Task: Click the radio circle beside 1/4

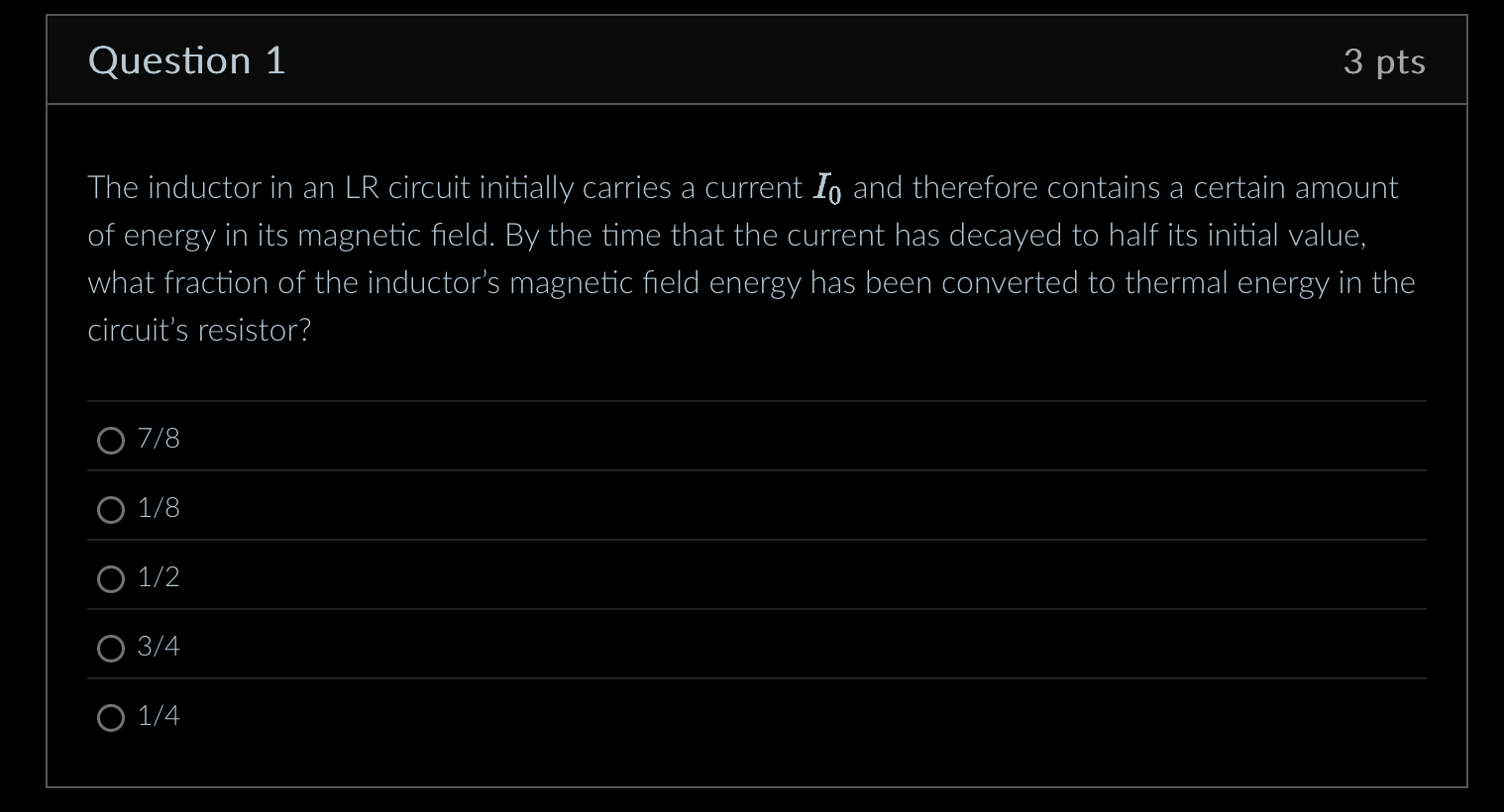Action: 111,717
